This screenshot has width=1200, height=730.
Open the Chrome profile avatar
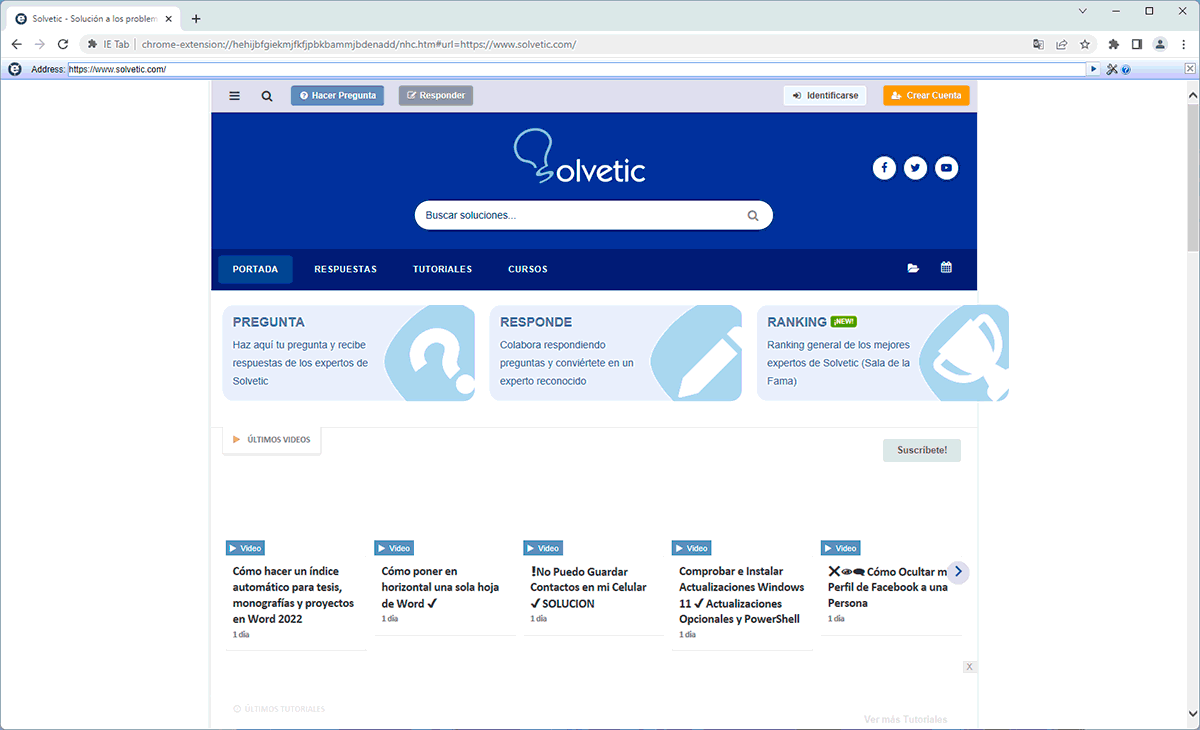pos(1160,44)
